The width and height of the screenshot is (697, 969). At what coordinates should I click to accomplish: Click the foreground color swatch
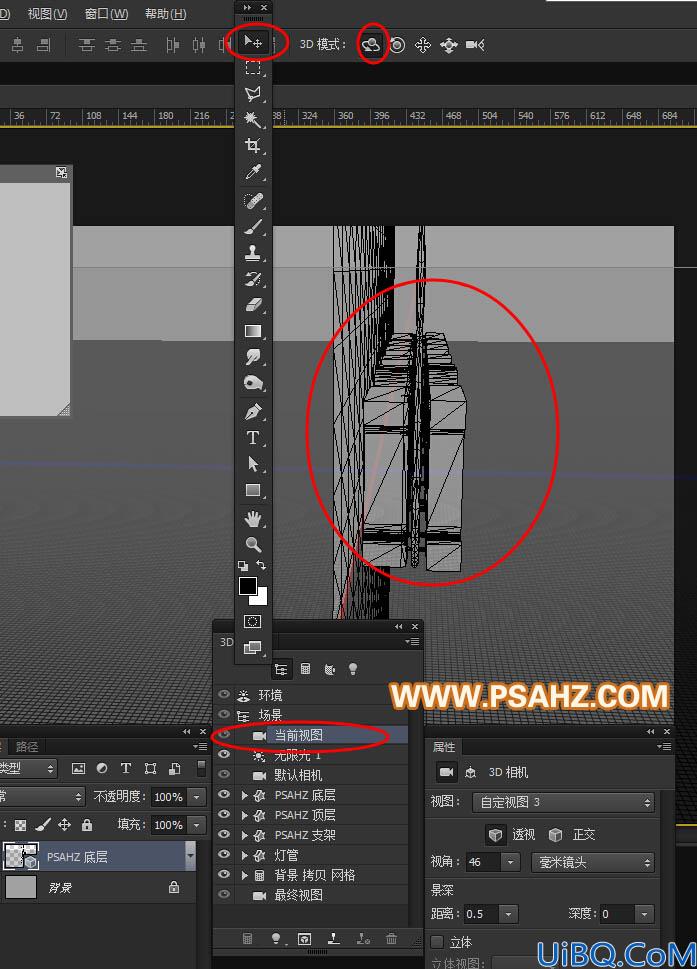[x=248, y=585]
